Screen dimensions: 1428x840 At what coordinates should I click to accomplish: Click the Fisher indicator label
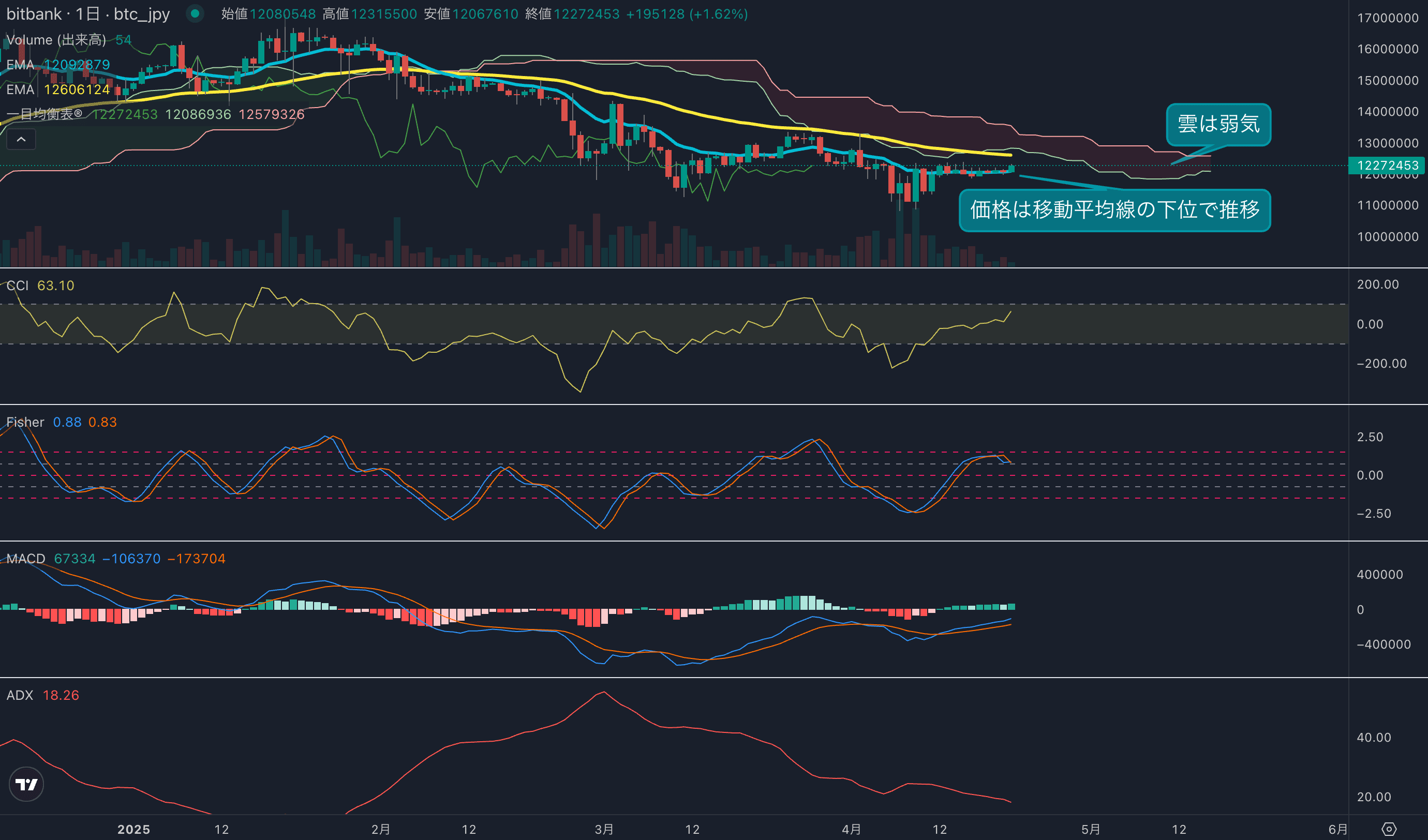tap(25, 422)
